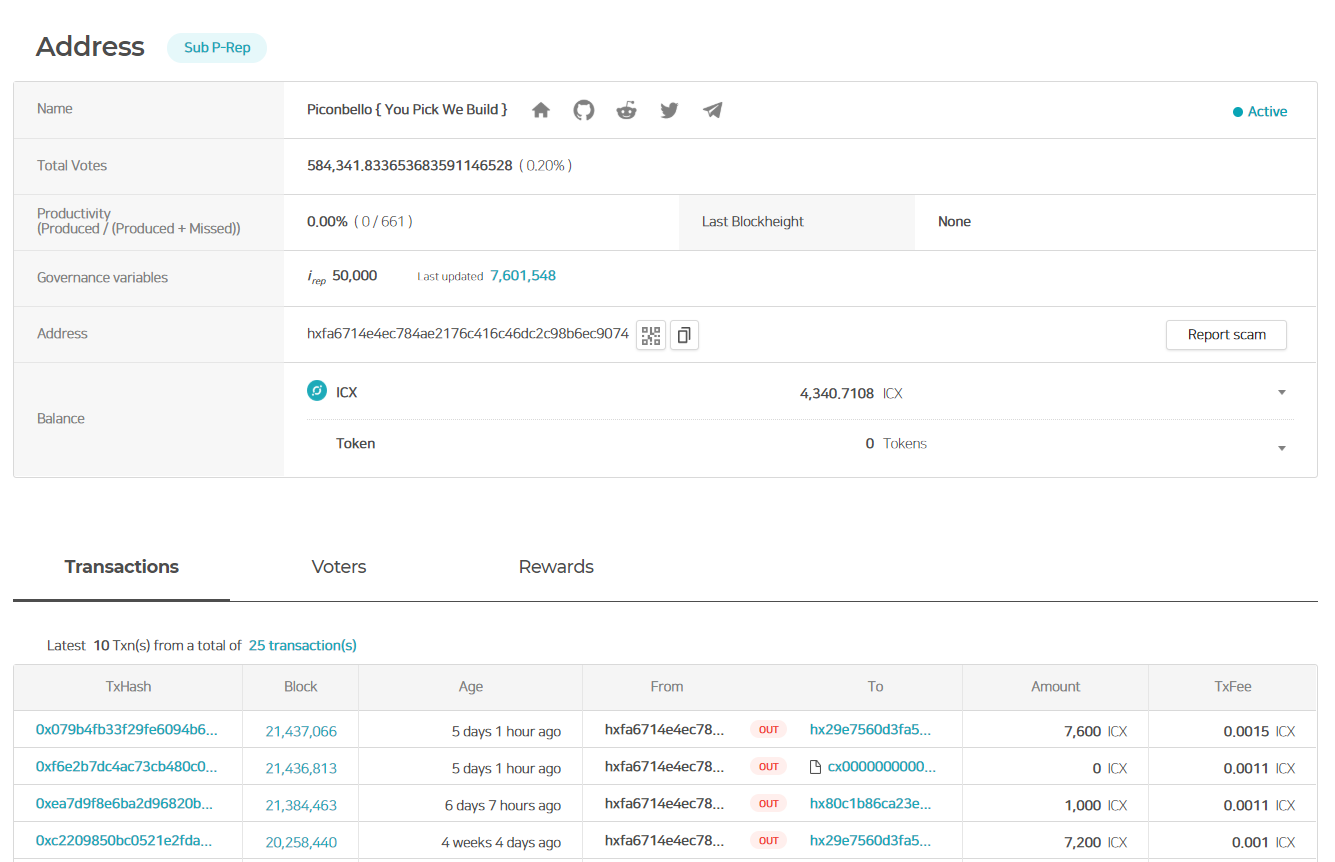Viewport: 1335px width, 862px height.
Task: Click the irep value 50,000
Action: (355, 275)
